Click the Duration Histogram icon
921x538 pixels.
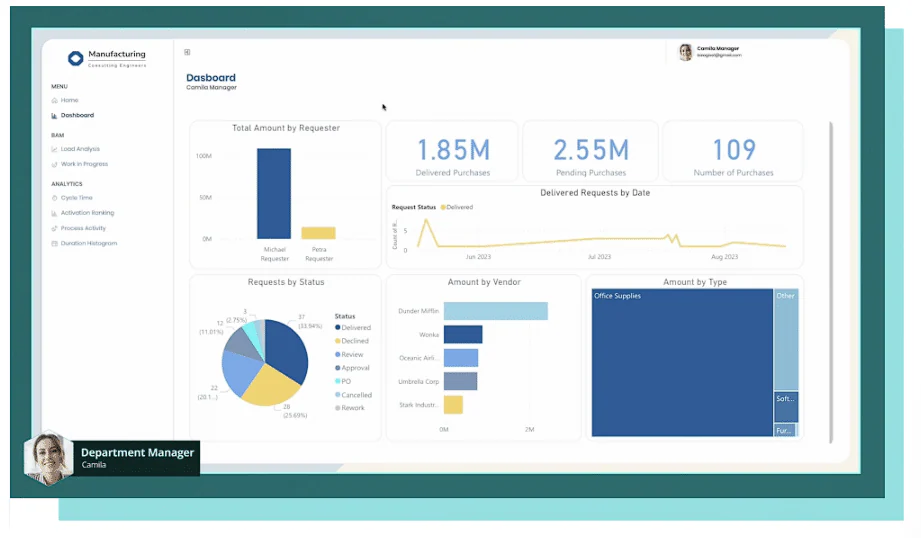tap(55, 243)
